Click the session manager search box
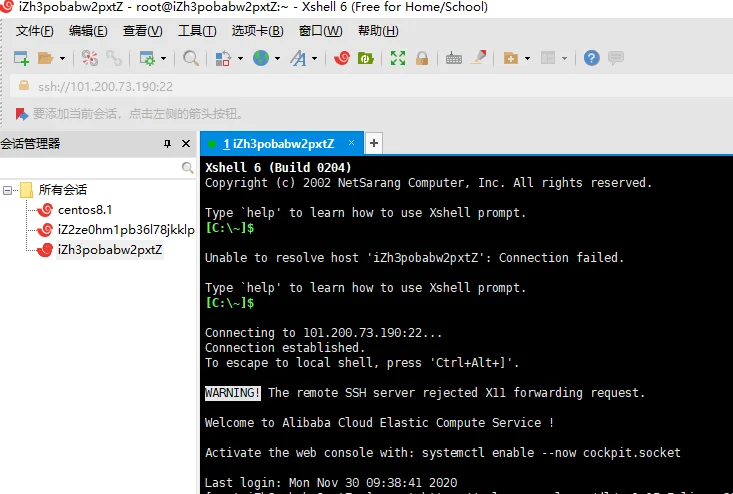 [89, 168]
